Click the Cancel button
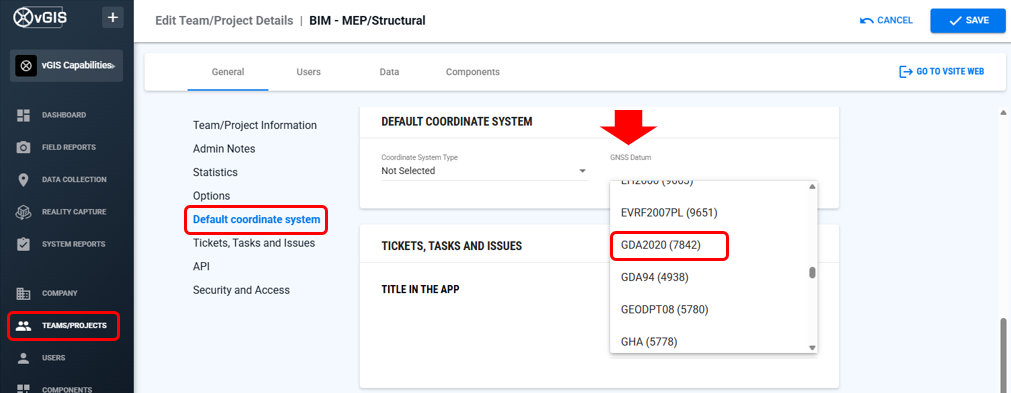Screen dimensions: 1011x393 (887, 21)
